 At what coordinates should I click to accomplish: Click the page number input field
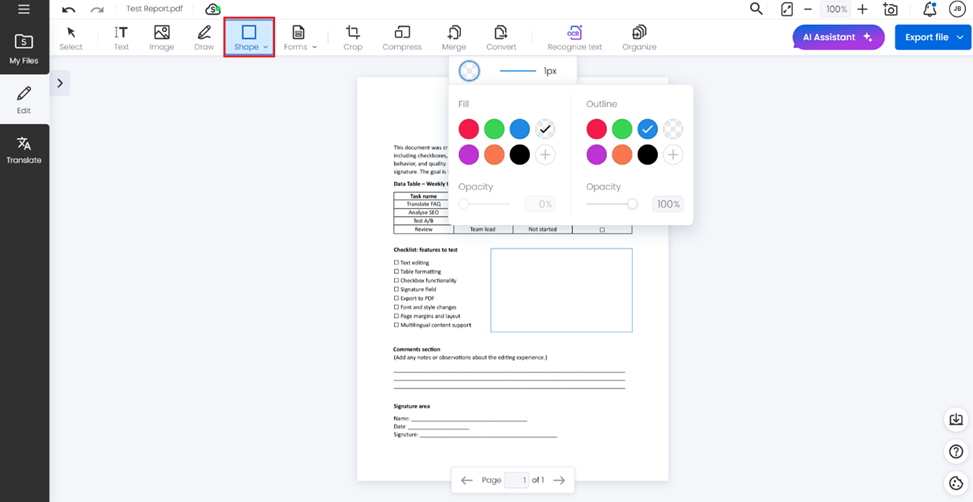pyautogui.click(x=516, y=480)
